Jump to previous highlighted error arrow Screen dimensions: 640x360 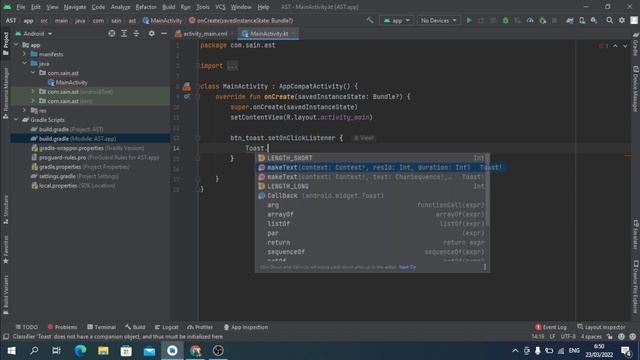tap(615, 46)
